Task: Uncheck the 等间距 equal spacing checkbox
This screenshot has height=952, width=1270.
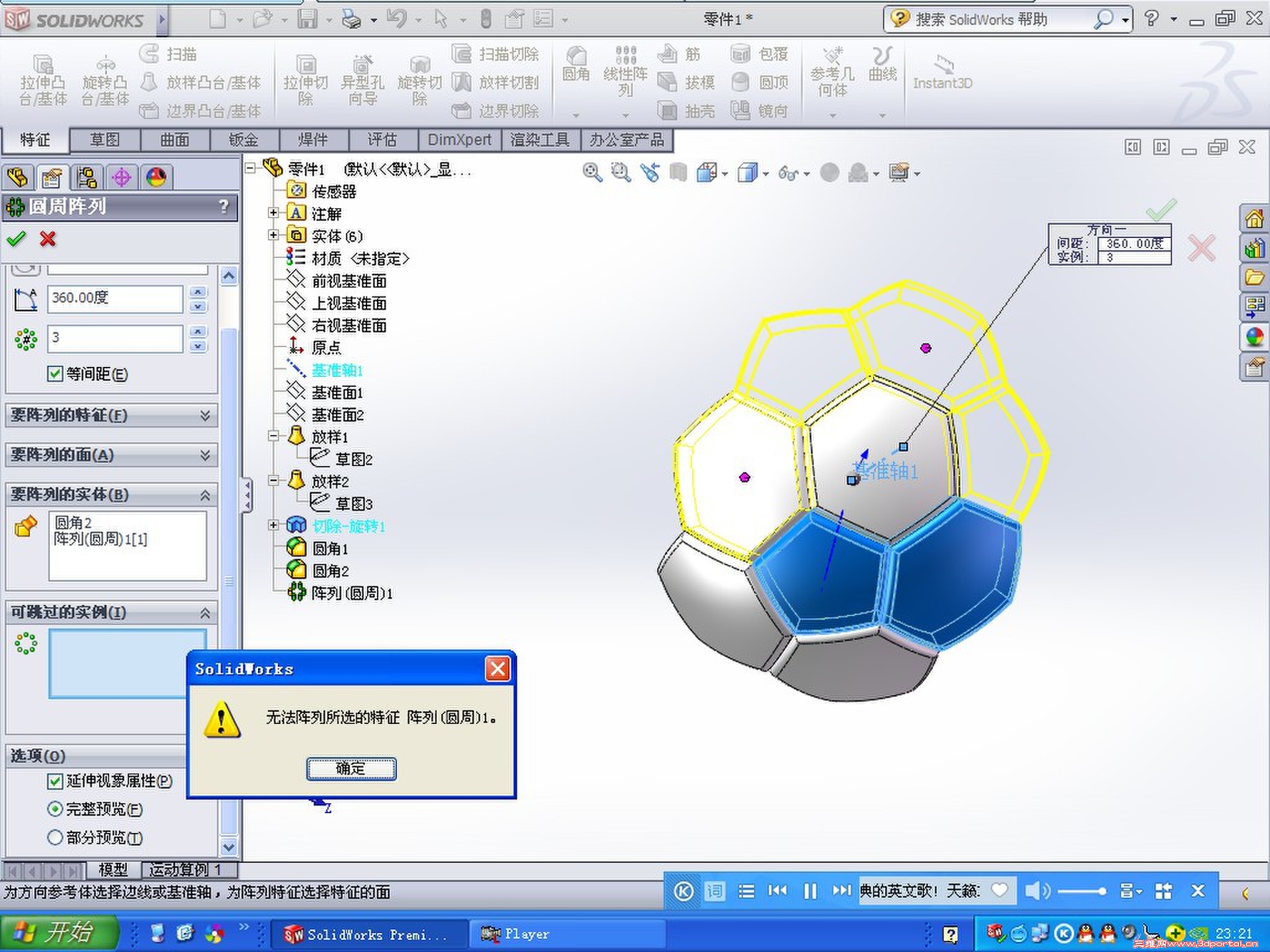Action: point(55,374)
